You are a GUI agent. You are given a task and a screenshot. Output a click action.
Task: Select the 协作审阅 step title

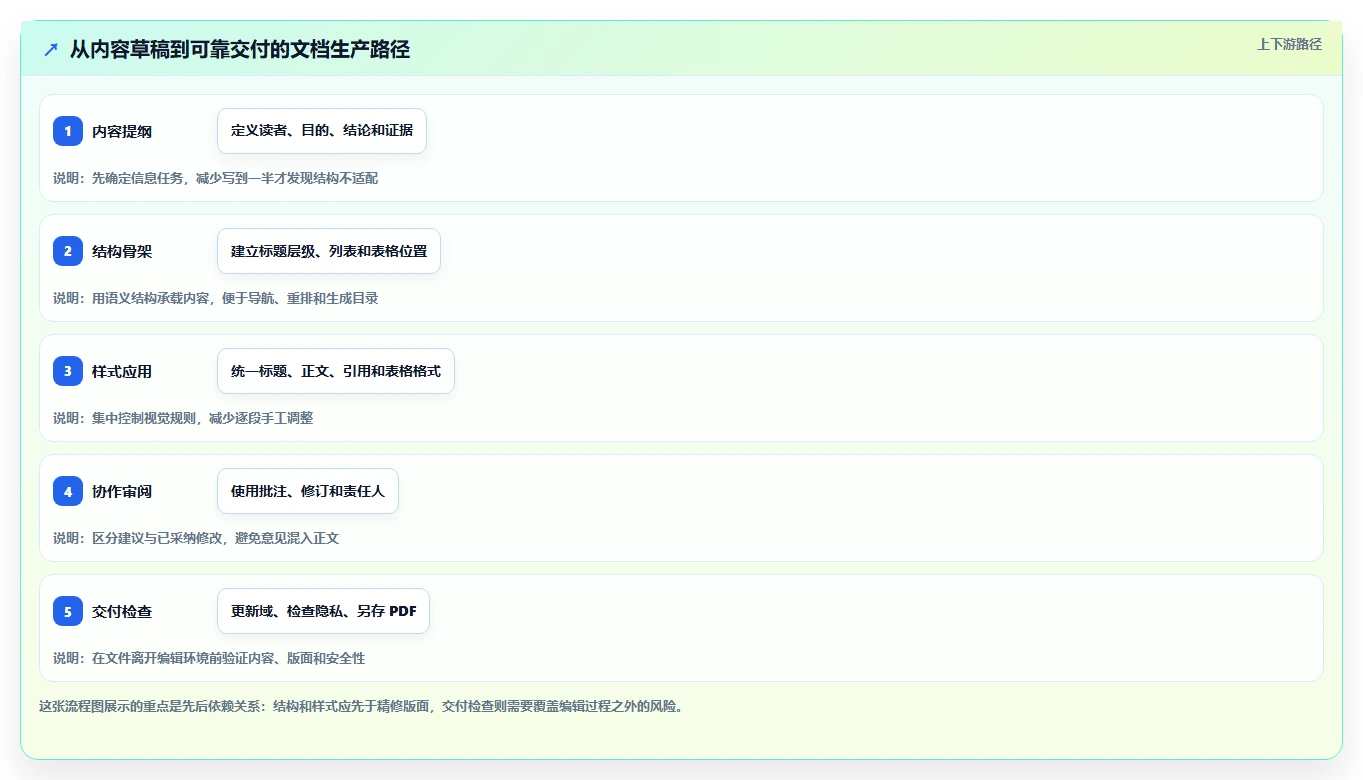pos(122,491)
